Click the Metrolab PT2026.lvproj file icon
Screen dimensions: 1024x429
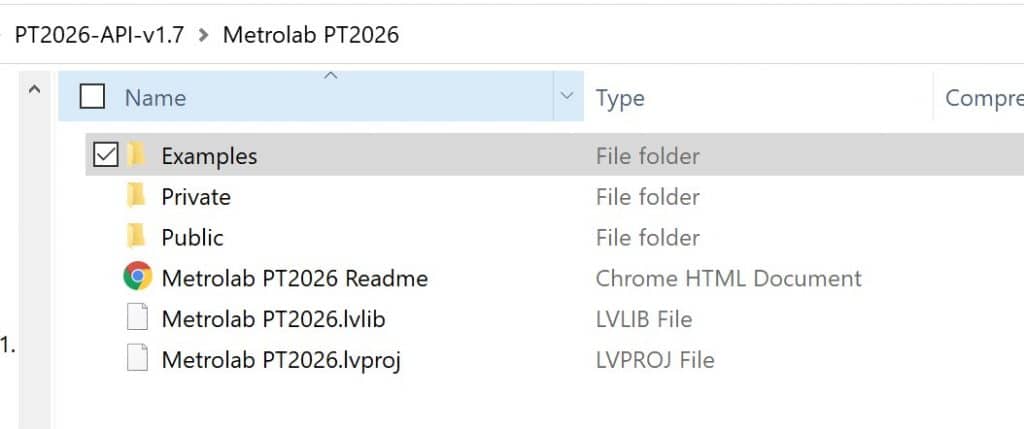pos(137,359)
